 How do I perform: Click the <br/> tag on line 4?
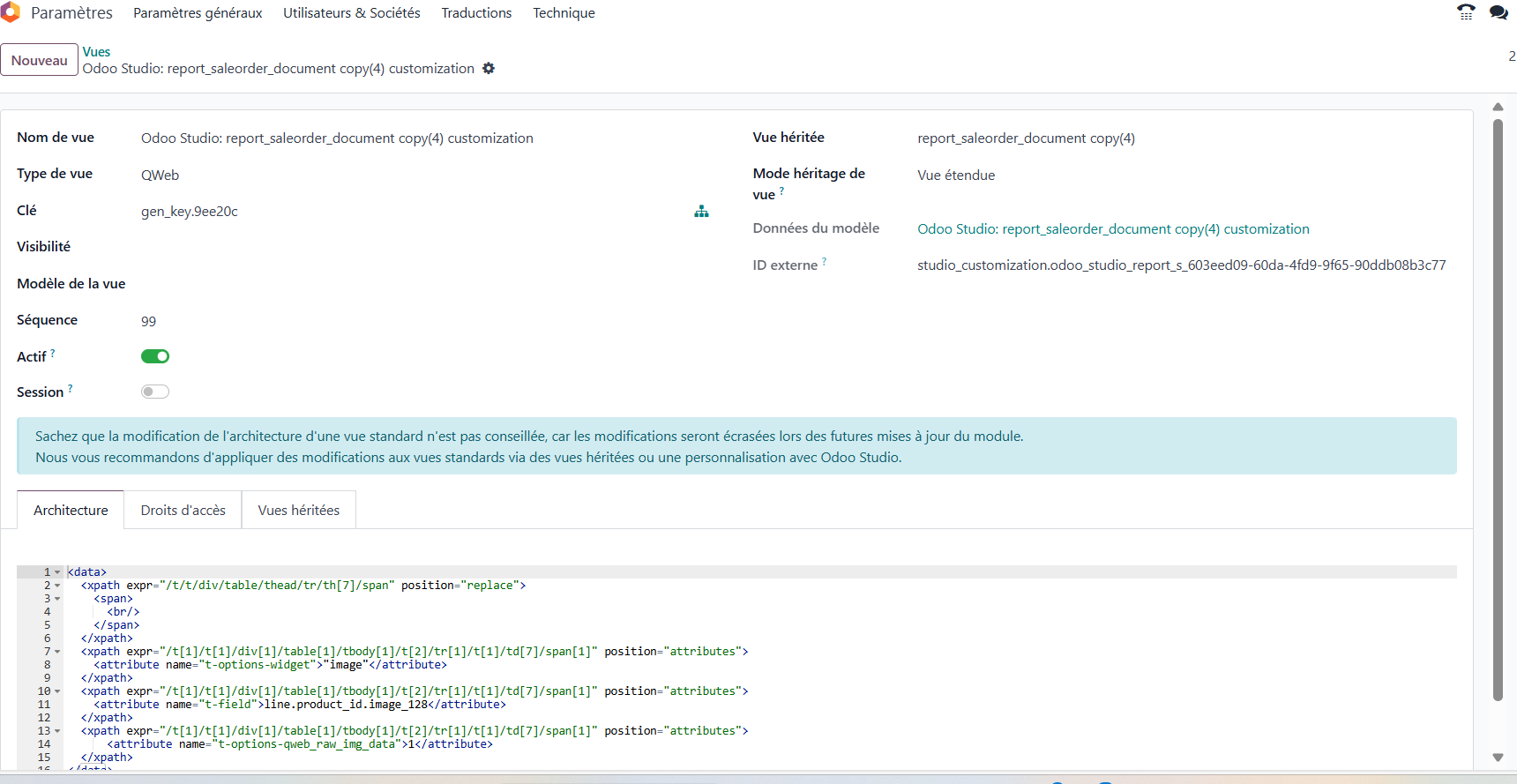123,612
